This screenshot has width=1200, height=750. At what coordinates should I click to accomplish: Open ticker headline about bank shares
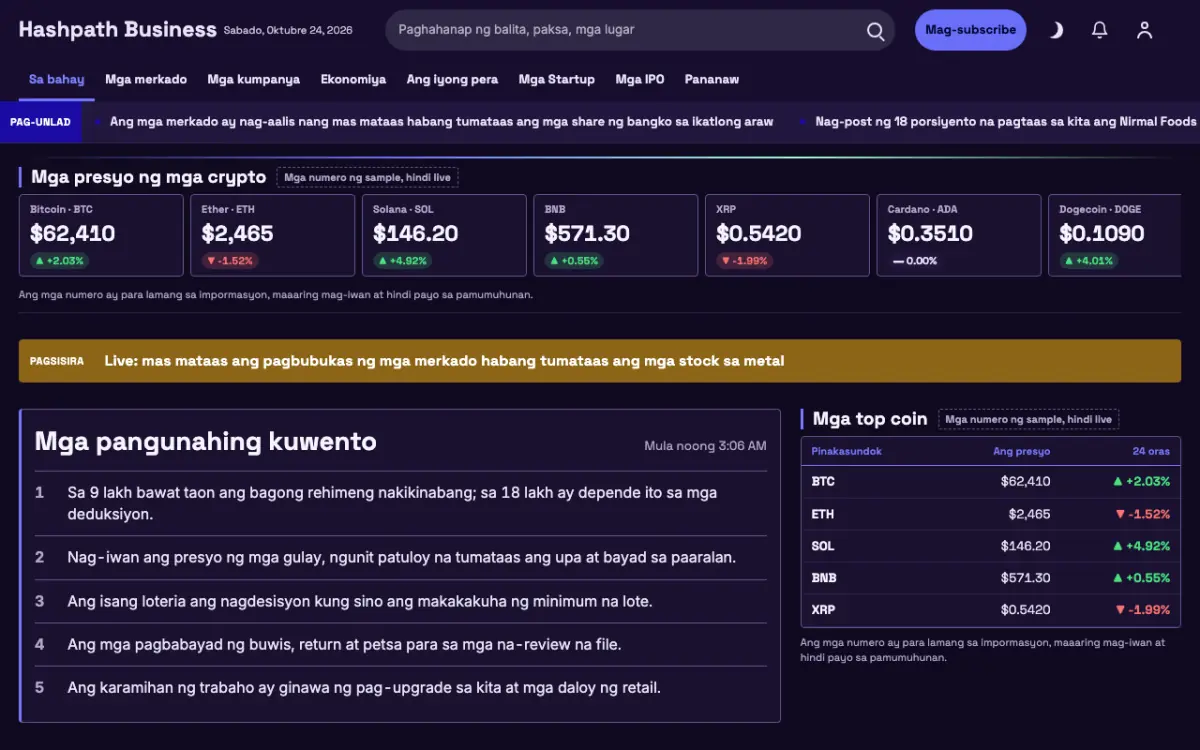coord(441,121)
